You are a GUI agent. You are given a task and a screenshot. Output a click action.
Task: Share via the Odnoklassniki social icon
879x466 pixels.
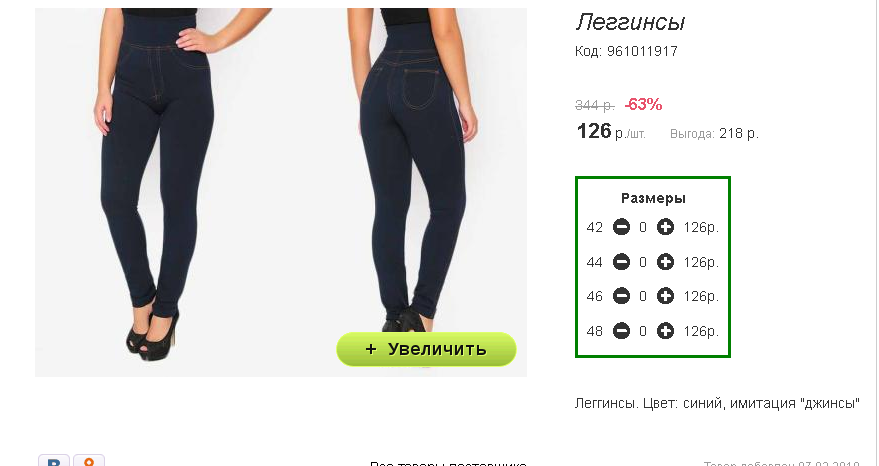pos(89,460)
